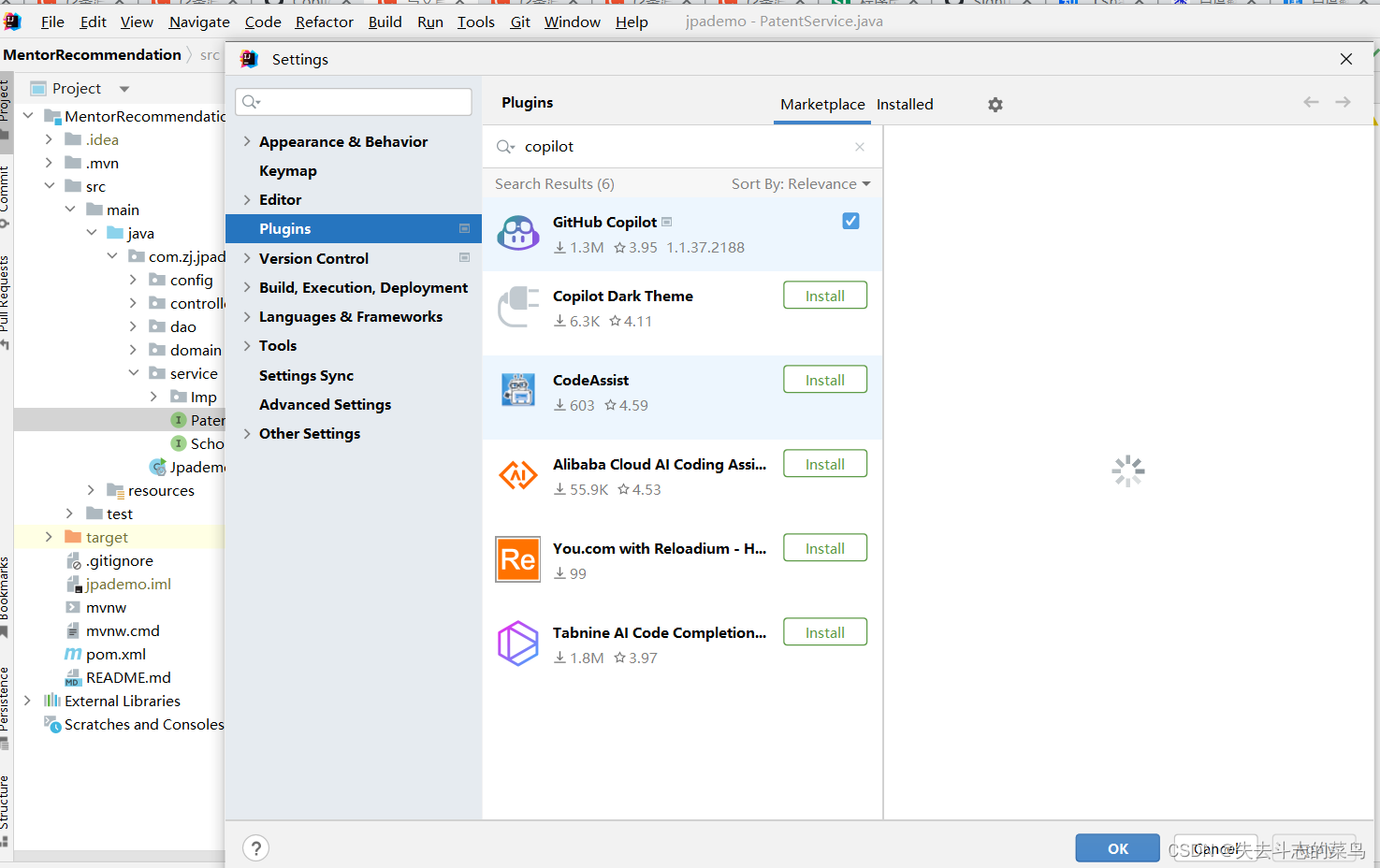
Task: Click the IntelliJ logo in Settings title
Action: (249, 59)
